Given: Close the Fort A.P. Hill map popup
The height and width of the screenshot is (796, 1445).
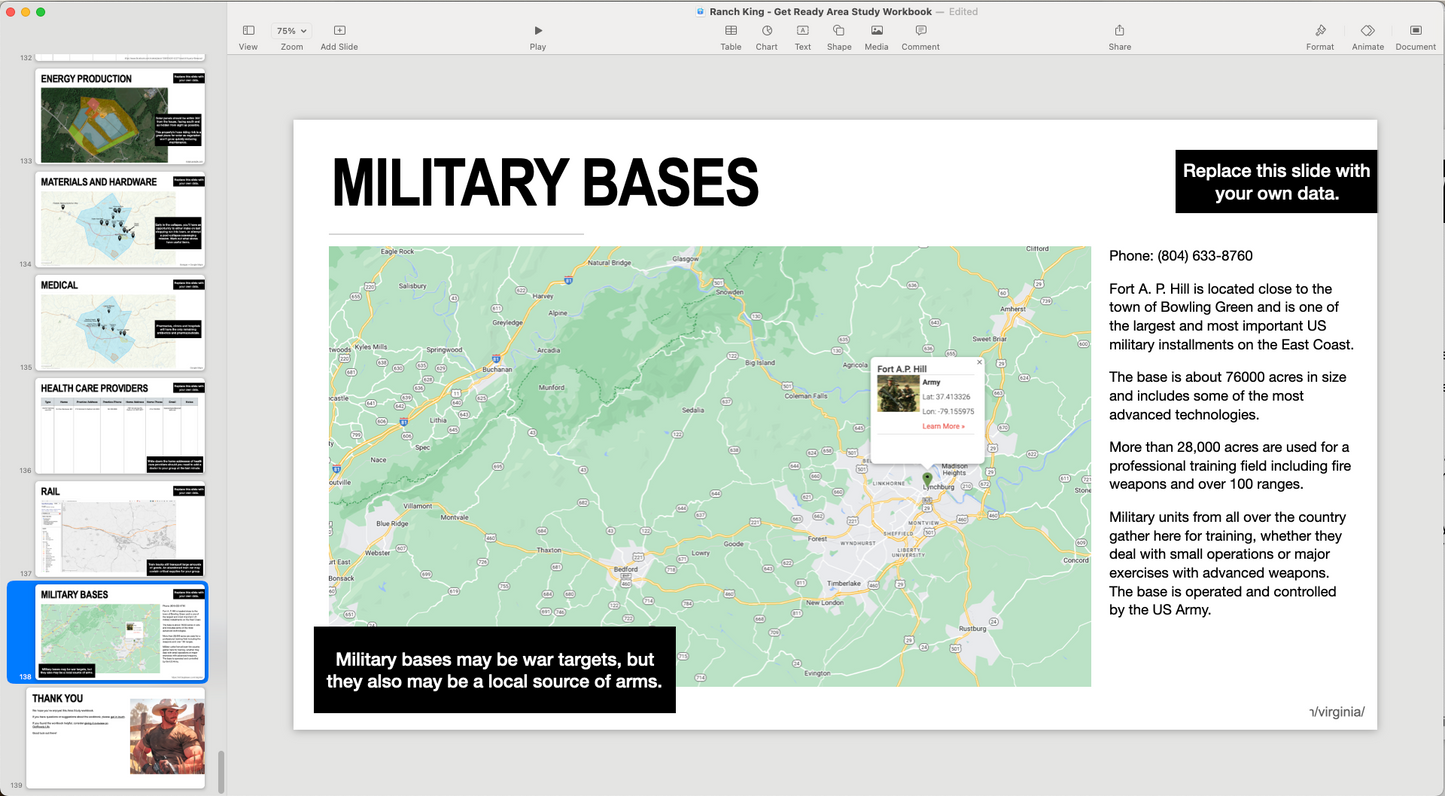Looking at the screenshot, I should coord(979,363).
